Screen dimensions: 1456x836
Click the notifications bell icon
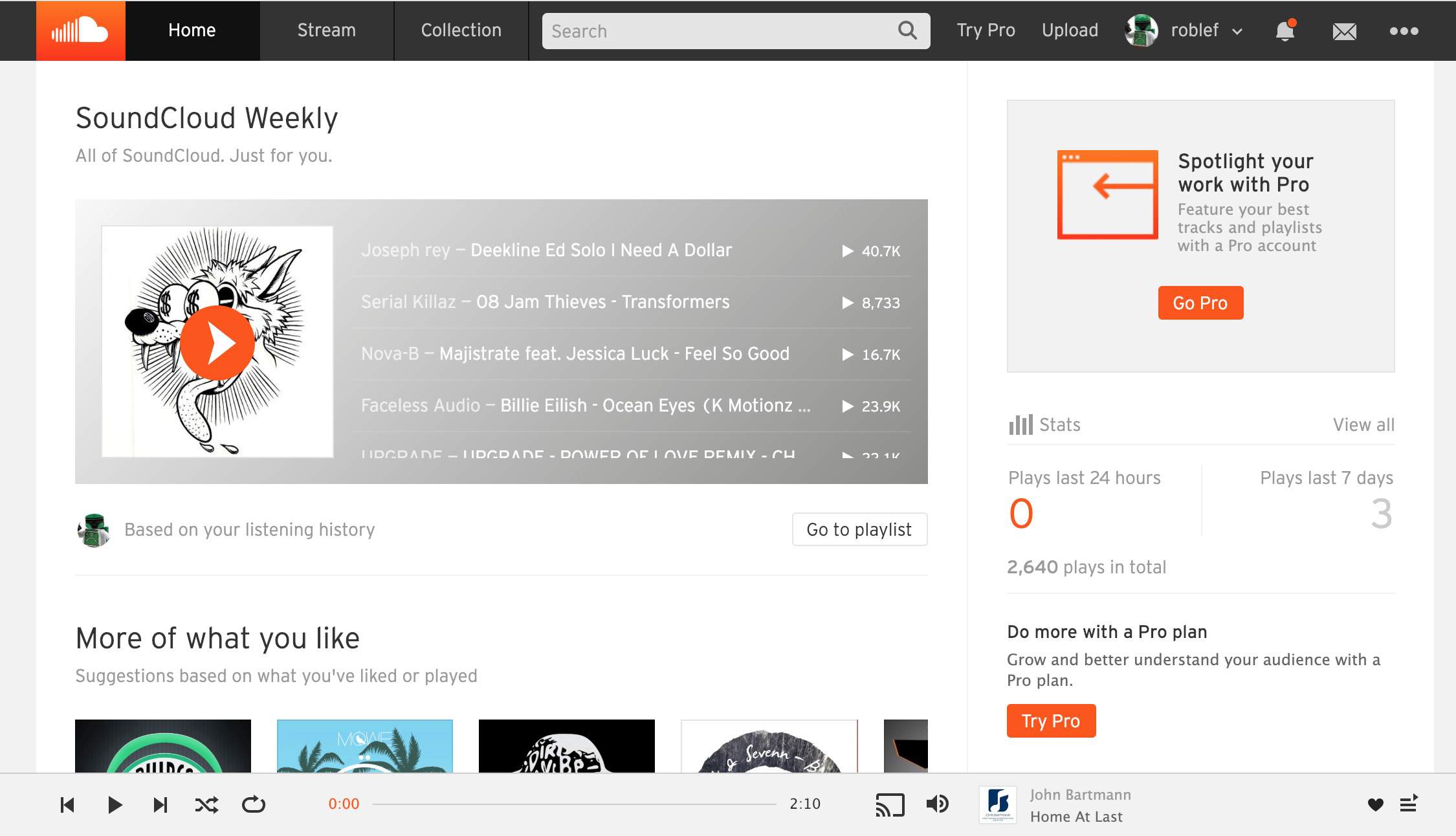point(1286,31)
